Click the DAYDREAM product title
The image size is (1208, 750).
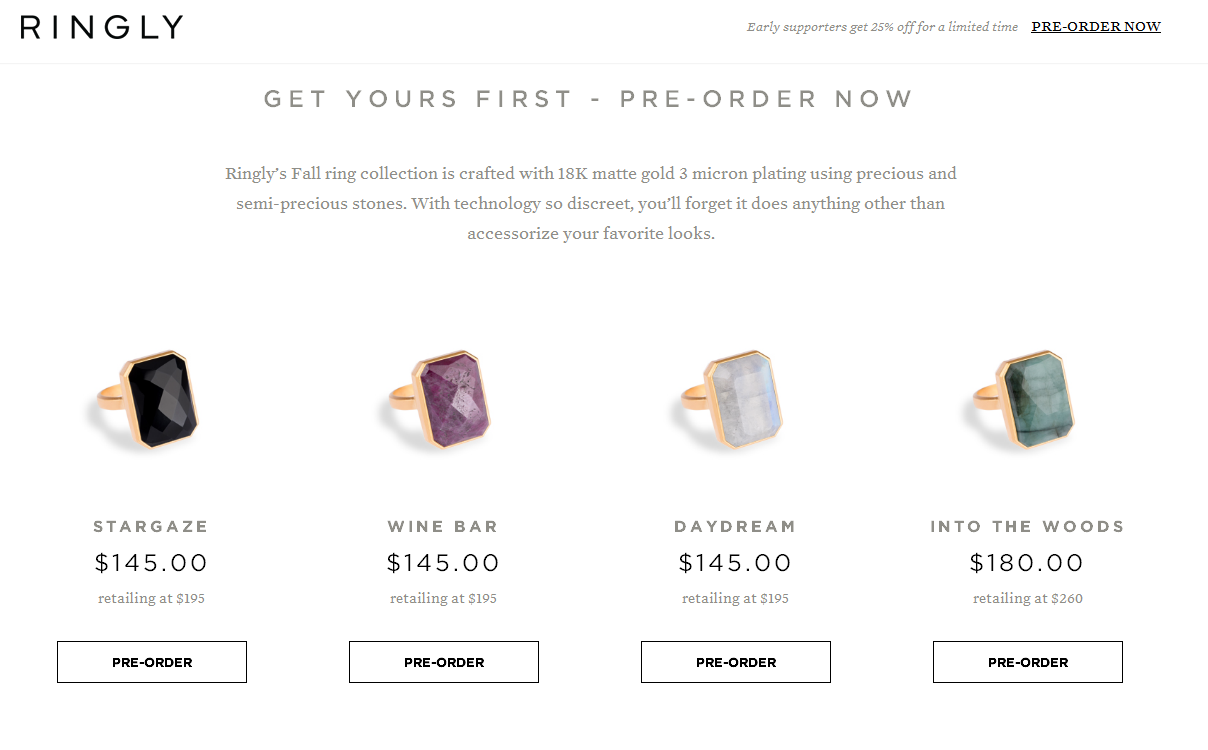pos(735,527)
